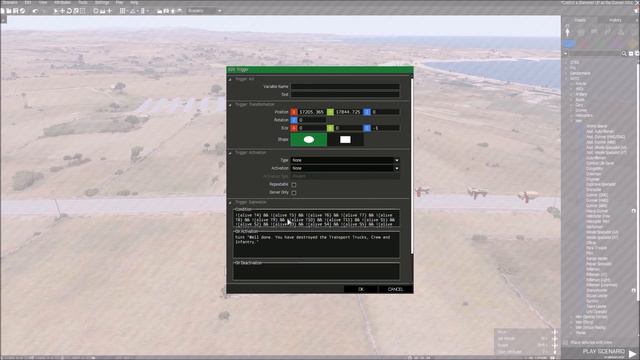Click inside the On Activation code box
This screenshot has width=640, height=360.
[316, 245]
